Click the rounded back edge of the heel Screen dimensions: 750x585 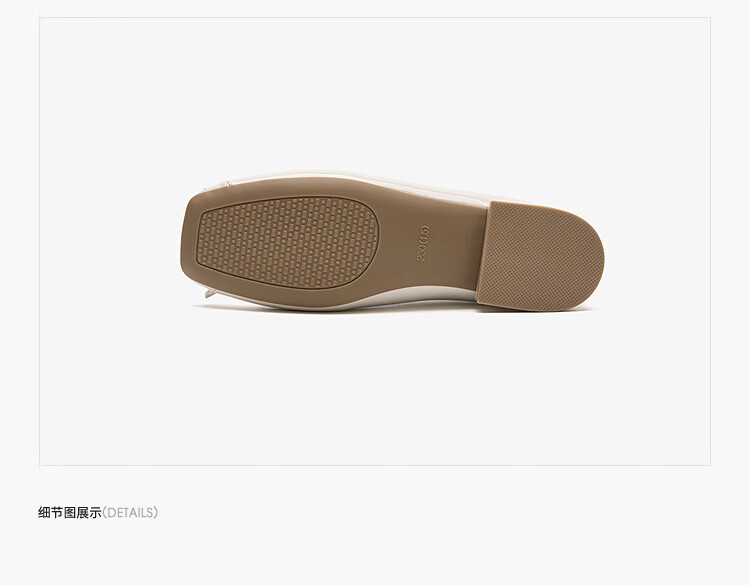click(x=599, y=258)
